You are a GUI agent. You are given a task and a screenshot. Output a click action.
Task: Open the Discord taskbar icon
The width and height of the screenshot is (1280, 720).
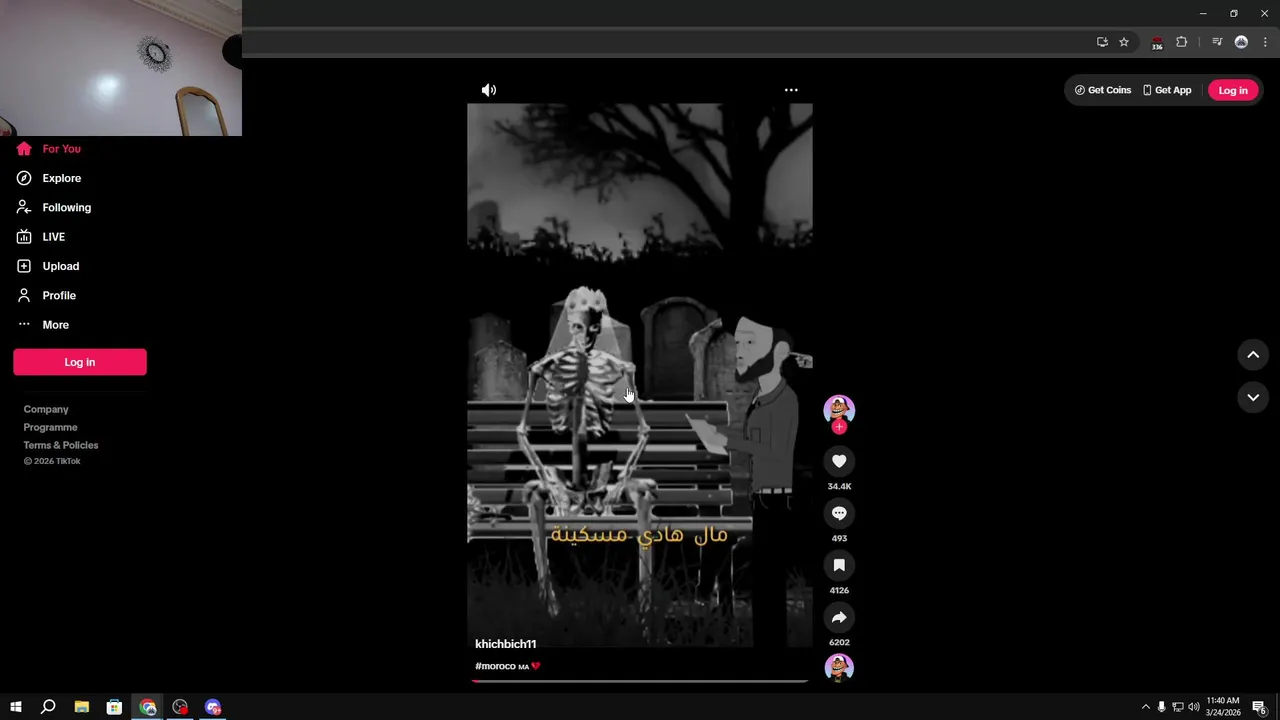[x=213, y=707]
